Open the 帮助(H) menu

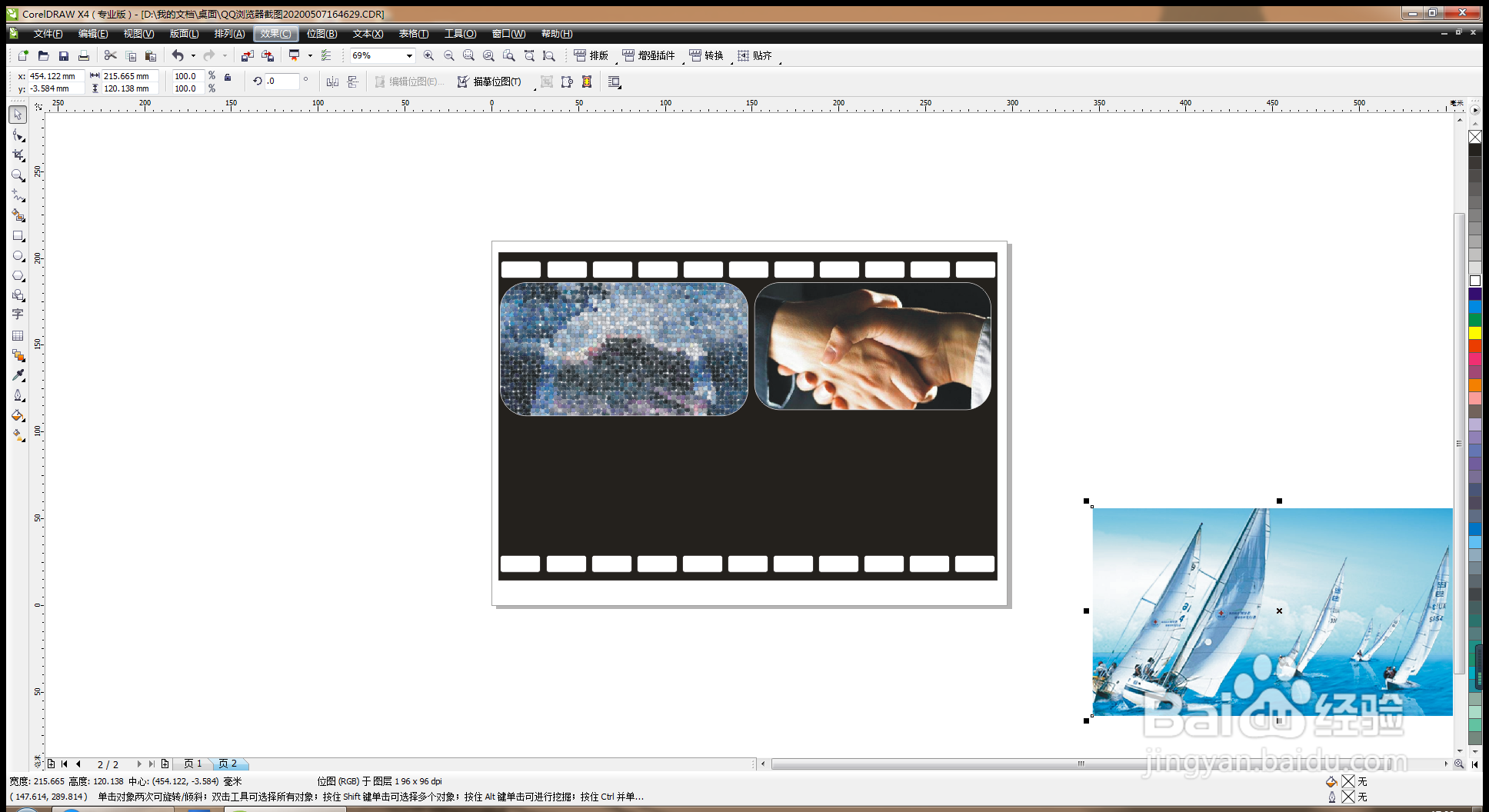557,34
